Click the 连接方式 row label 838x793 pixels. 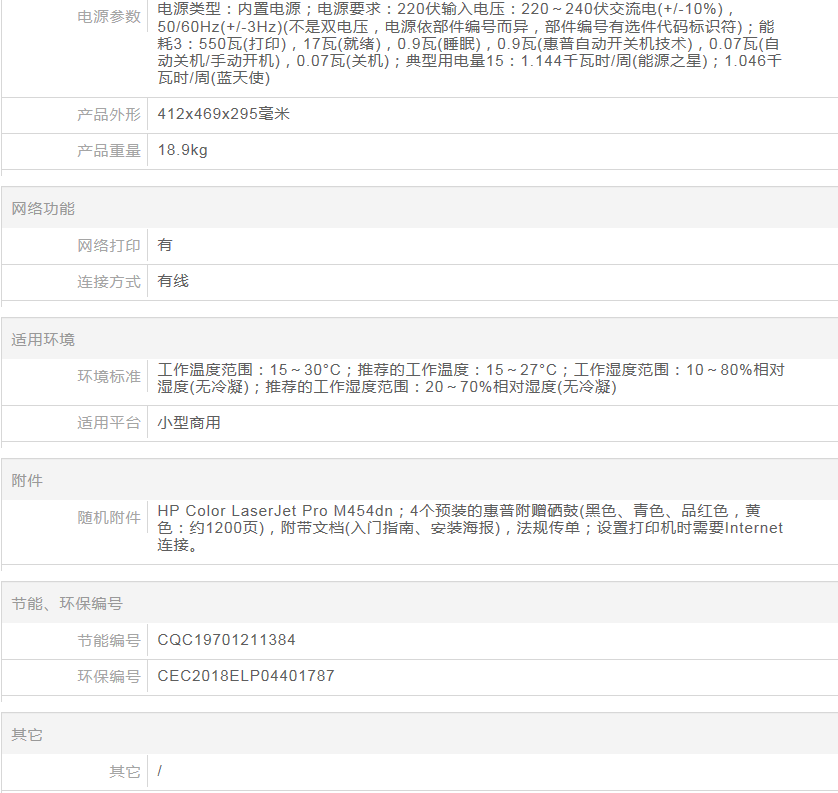(109, 282)
